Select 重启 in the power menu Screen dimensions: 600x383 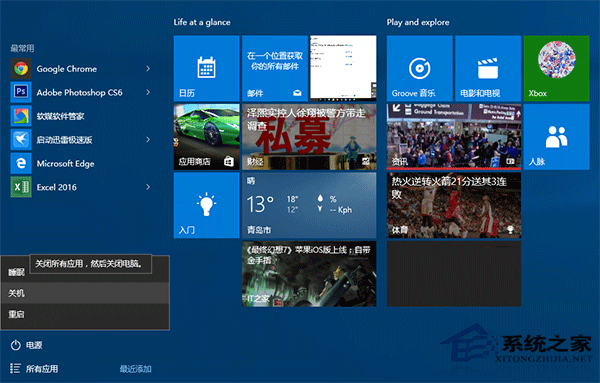click(85, 315)
